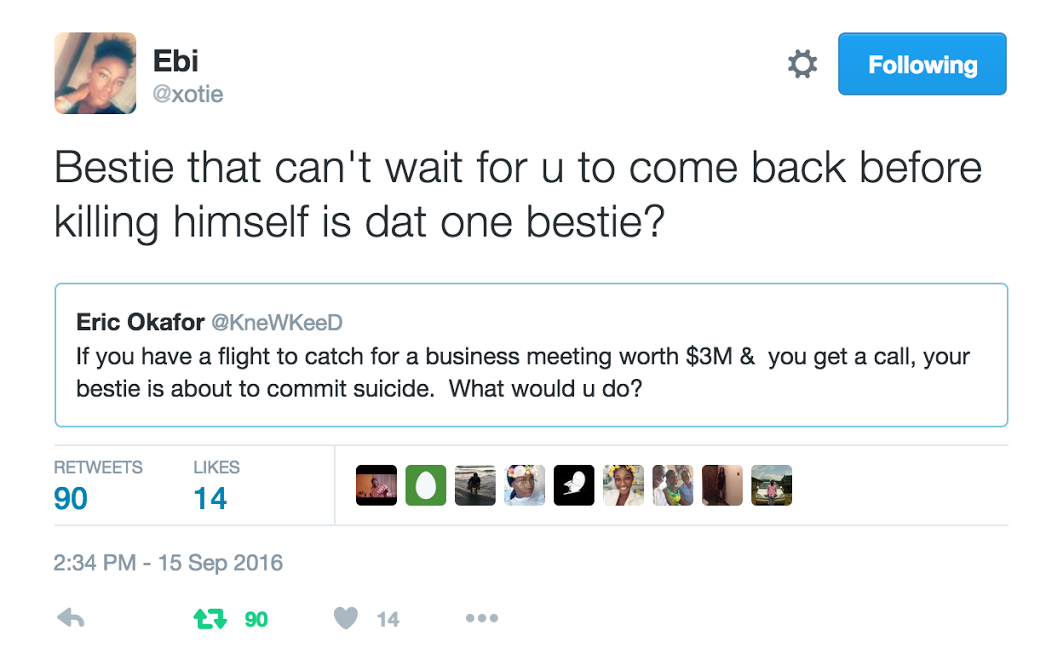Click the green egg default avatar
The width and height of the screenshot is (1046, 659).
(x=426, y=485)
